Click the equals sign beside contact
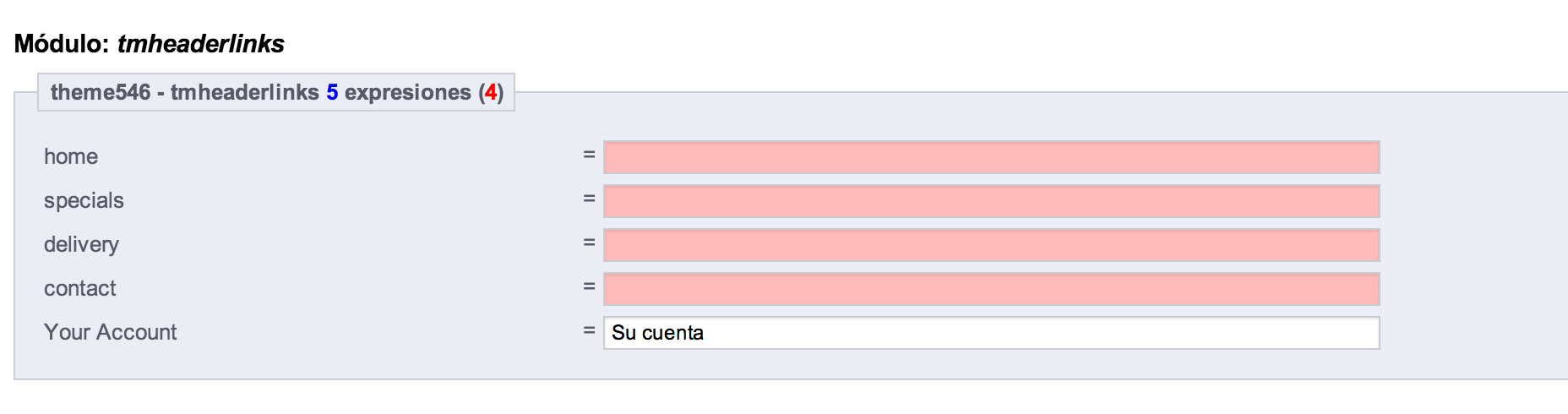Viewport: 1568px width, 414px height. [x=589, y=287]
